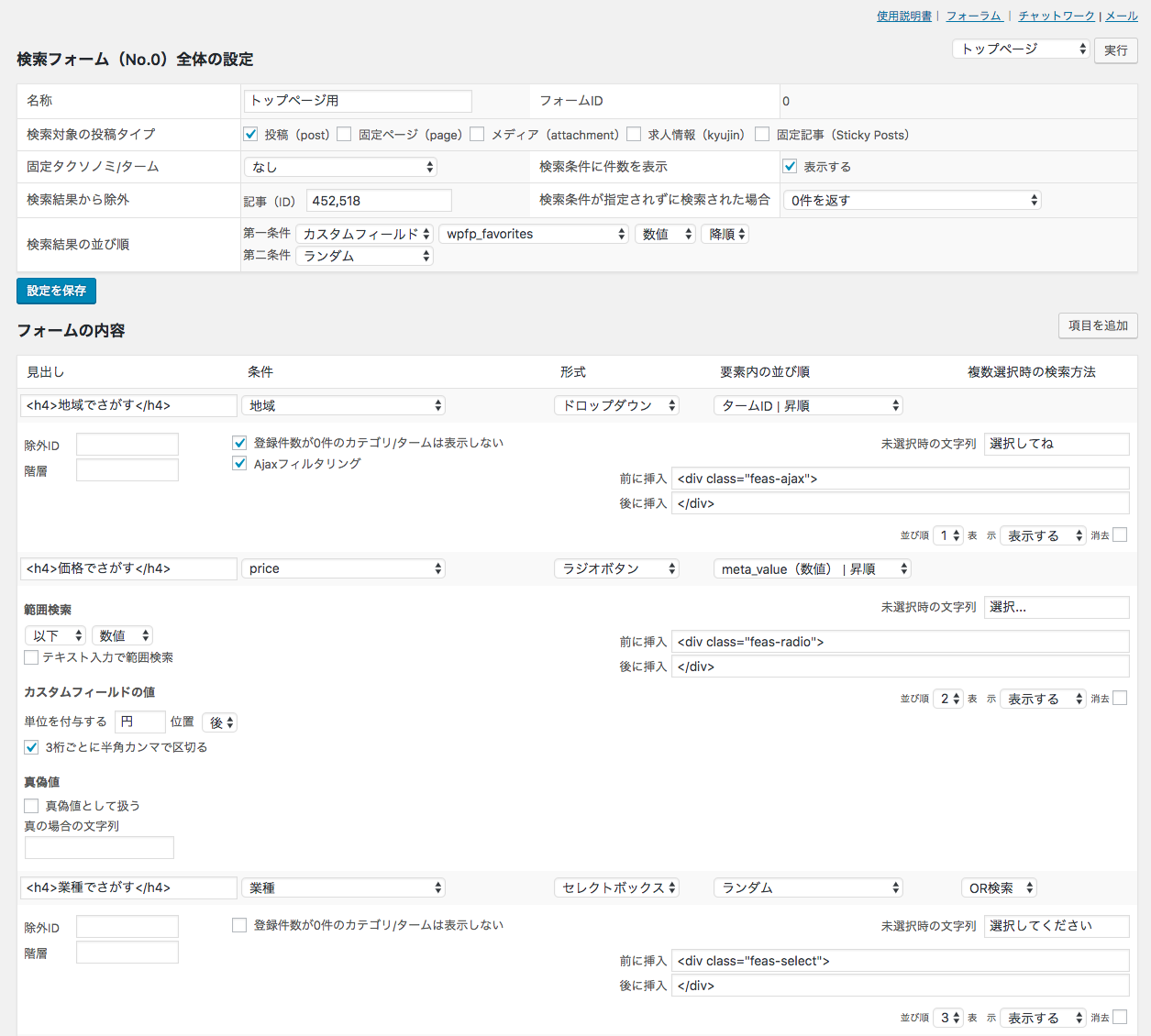Open the ラジオボタン format dropdown
This screenshot has width=1151, height=1036.
[x=616, y=568]
